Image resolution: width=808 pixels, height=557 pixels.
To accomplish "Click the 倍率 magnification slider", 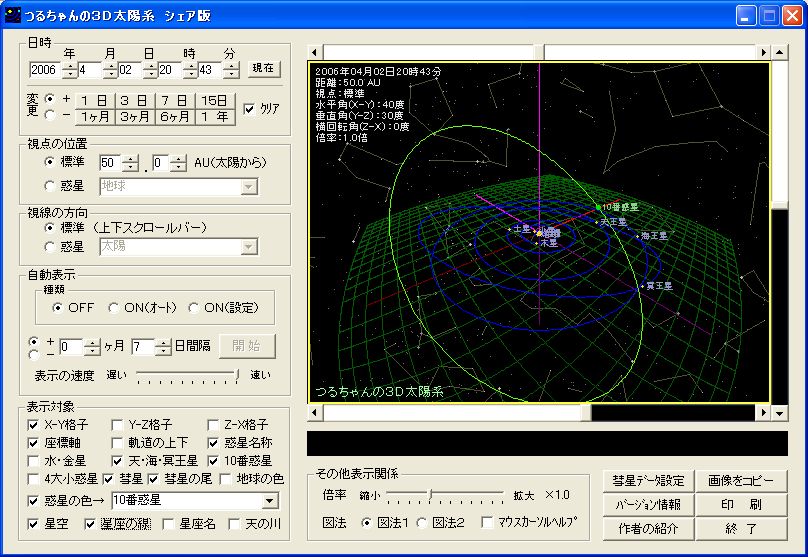I will click(447, 495).
